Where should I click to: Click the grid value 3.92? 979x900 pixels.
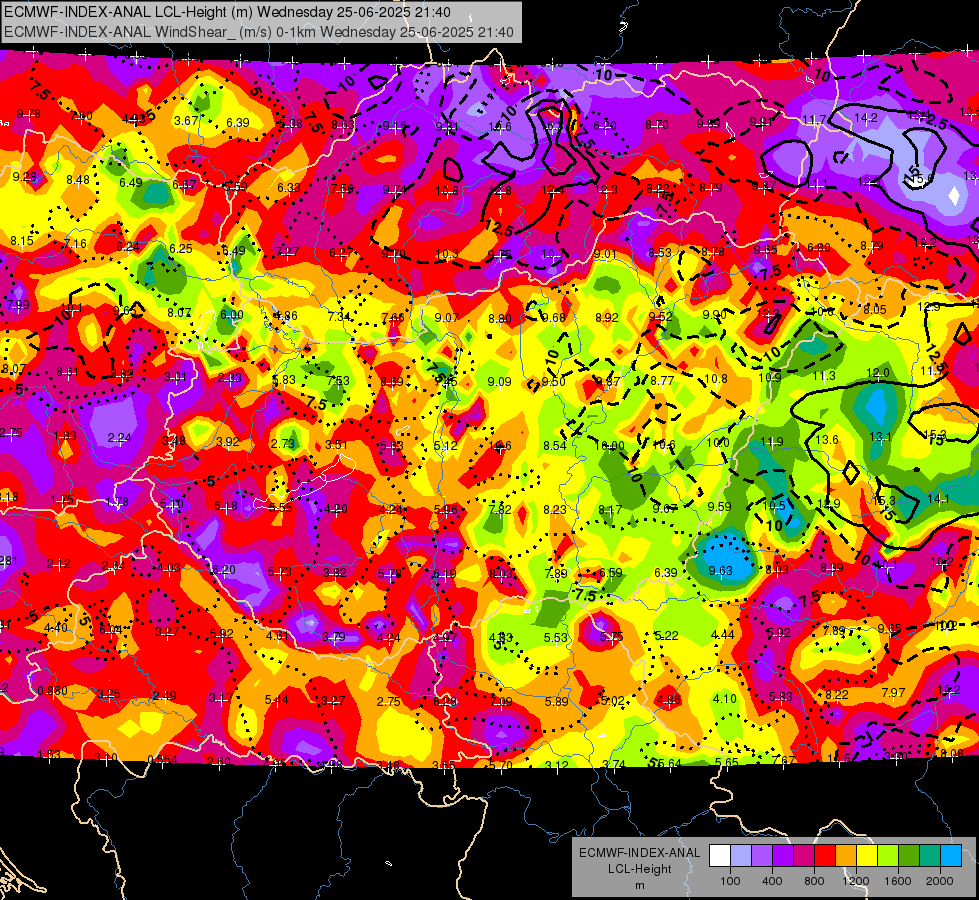click(x=228, y=441)
